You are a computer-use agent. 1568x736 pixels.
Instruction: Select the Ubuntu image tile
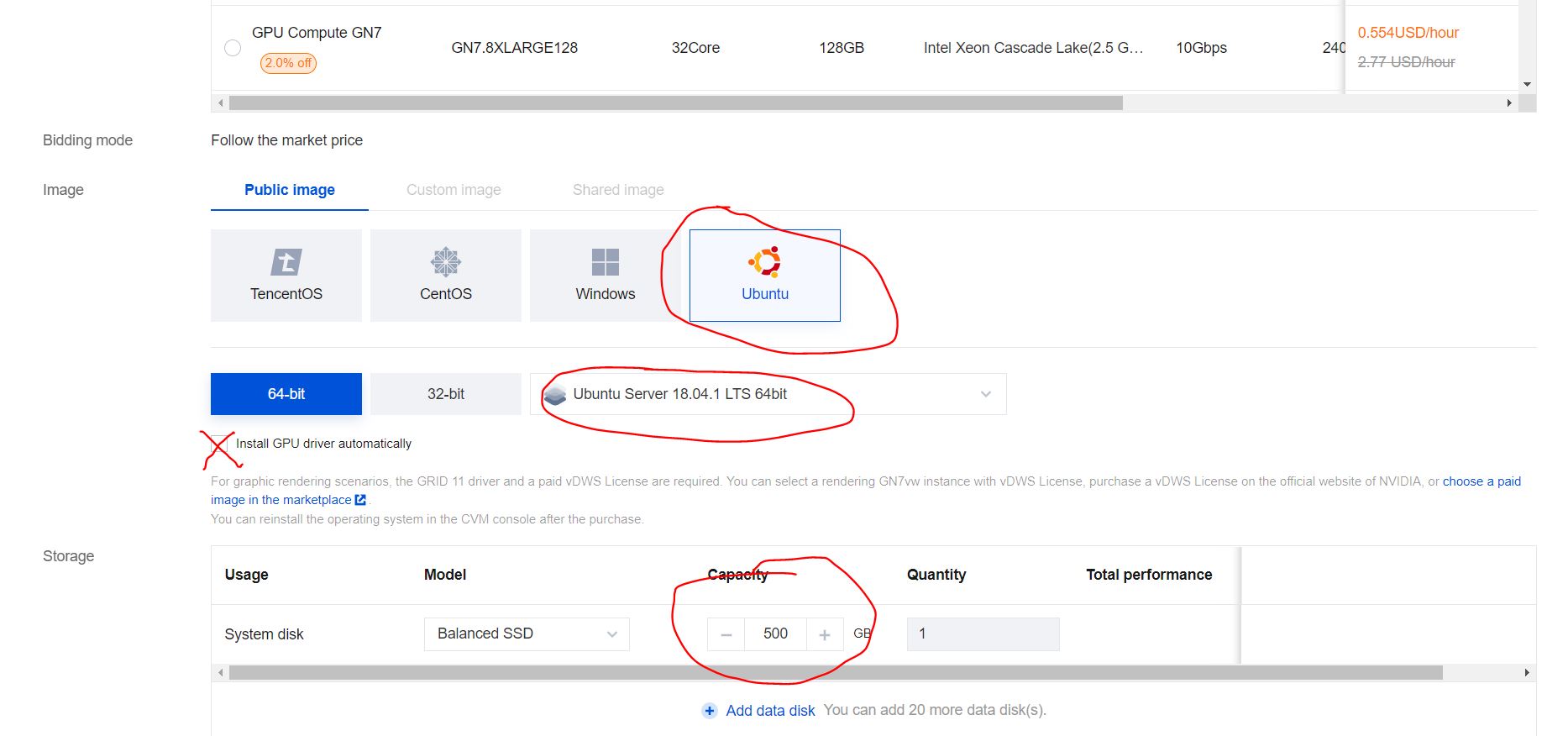pyautogui.click(x=764, y=276)
